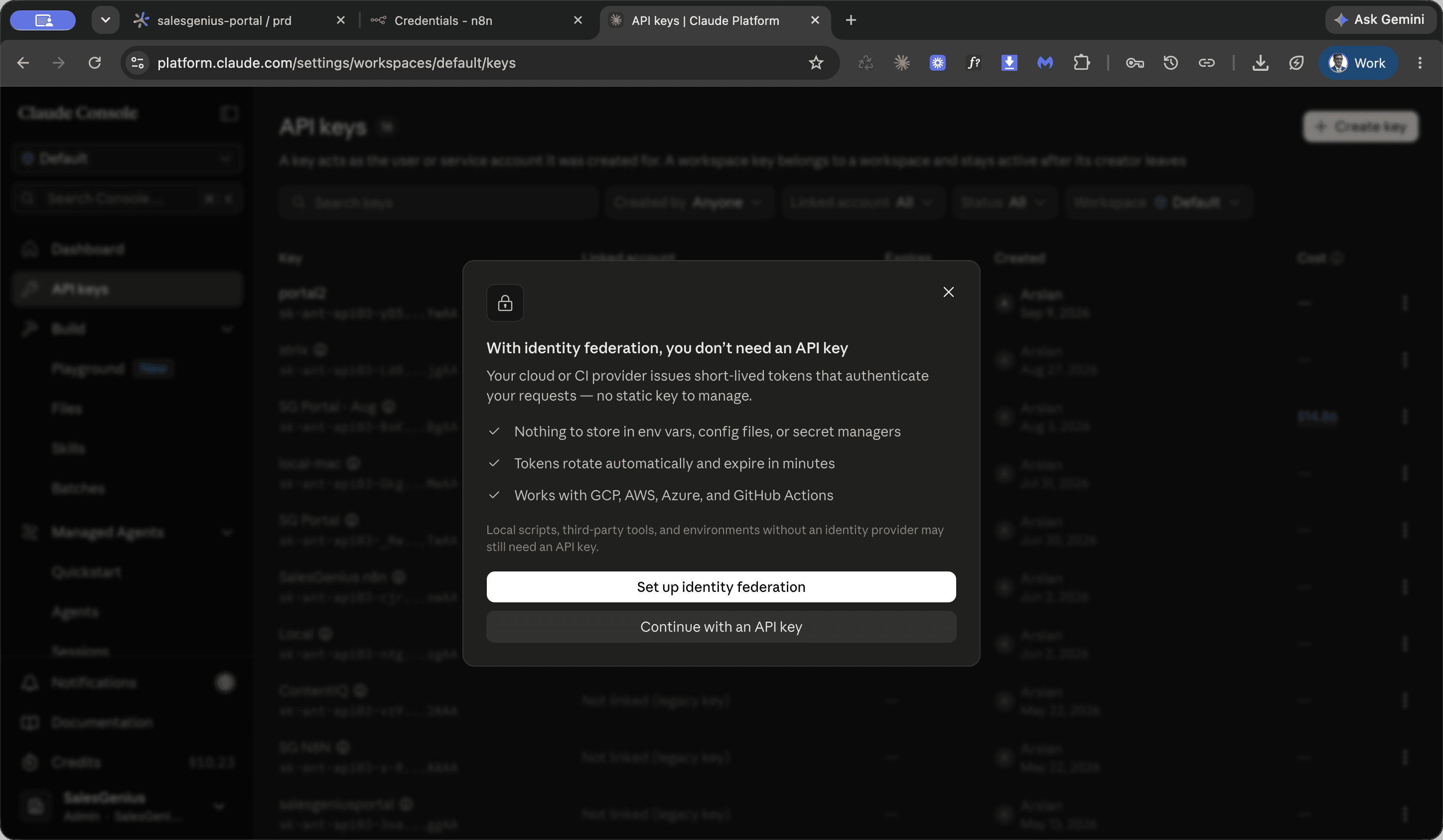Open the f? extension

tap(974, 63)
